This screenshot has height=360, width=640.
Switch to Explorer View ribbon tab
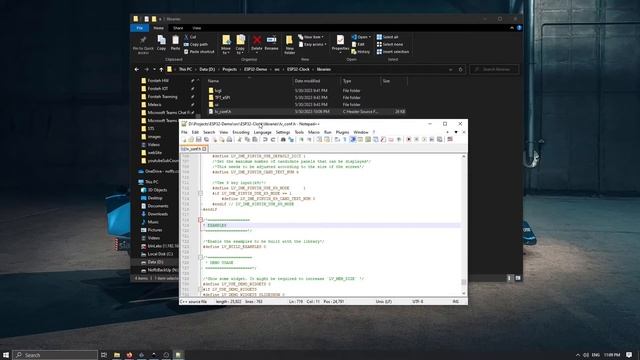197,28
